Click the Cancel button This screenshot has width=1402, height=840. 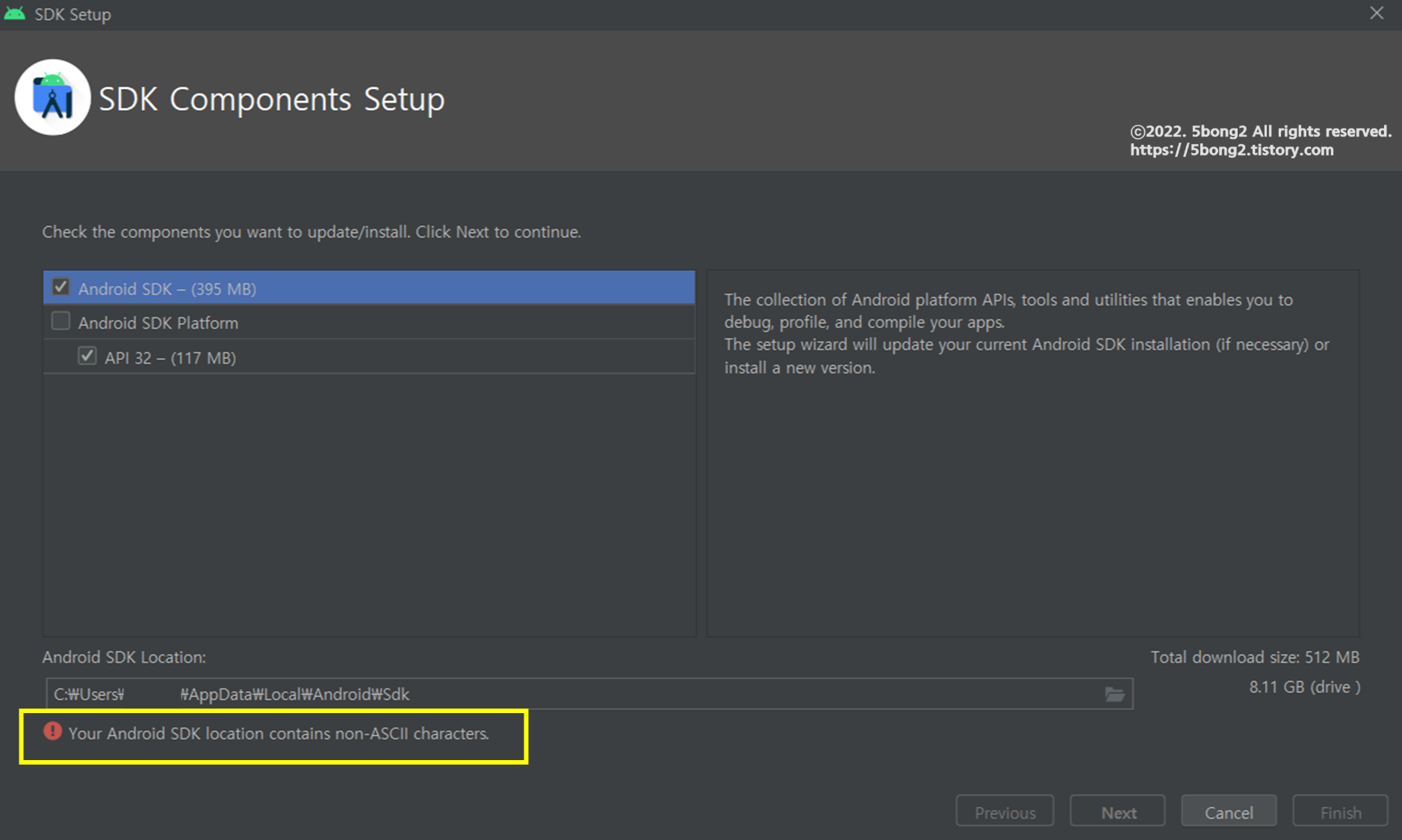[1229, 812]
